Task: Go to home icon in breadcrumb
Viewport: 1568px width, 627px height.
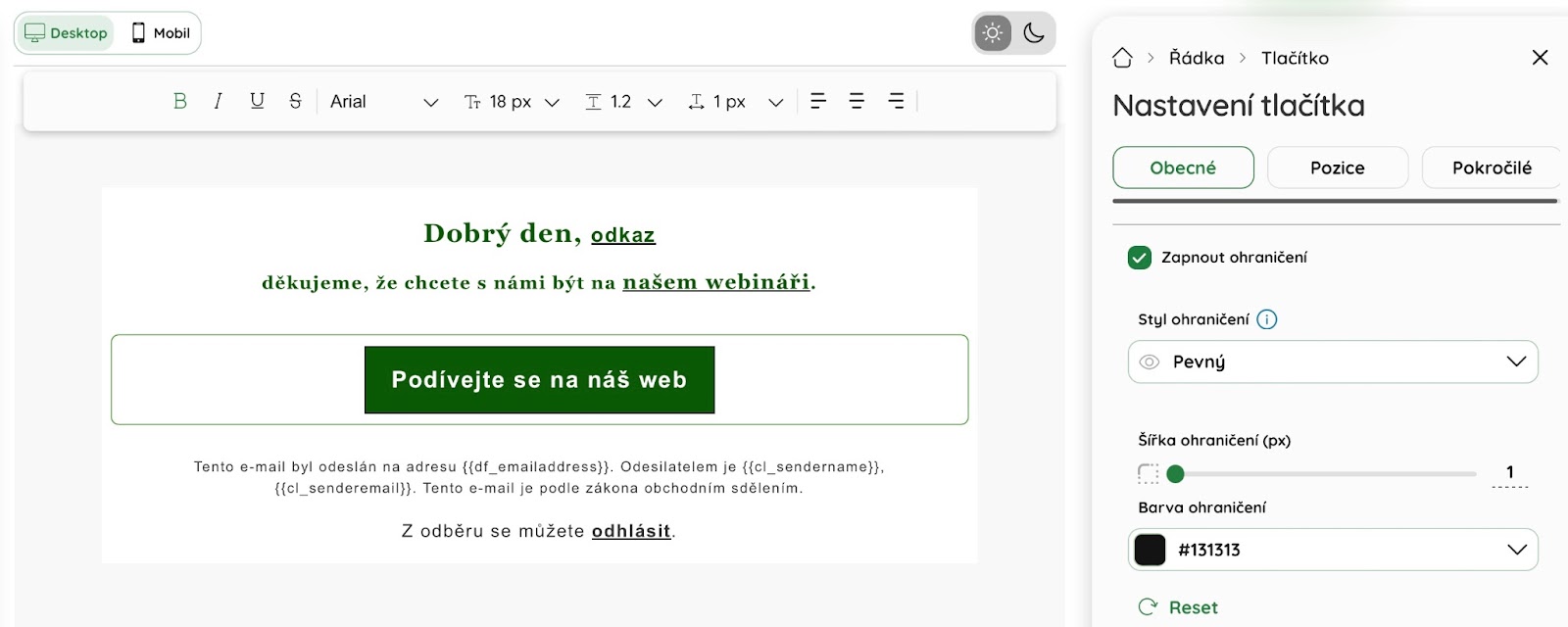Action: pyautogui.click(x=1123, y=58)
